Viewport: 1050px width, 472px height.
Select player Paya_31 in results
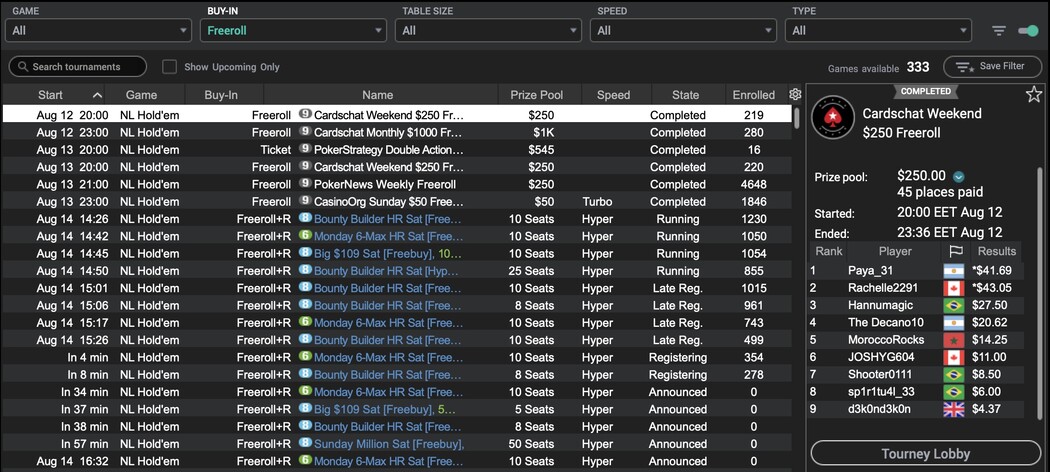[870, 270]
